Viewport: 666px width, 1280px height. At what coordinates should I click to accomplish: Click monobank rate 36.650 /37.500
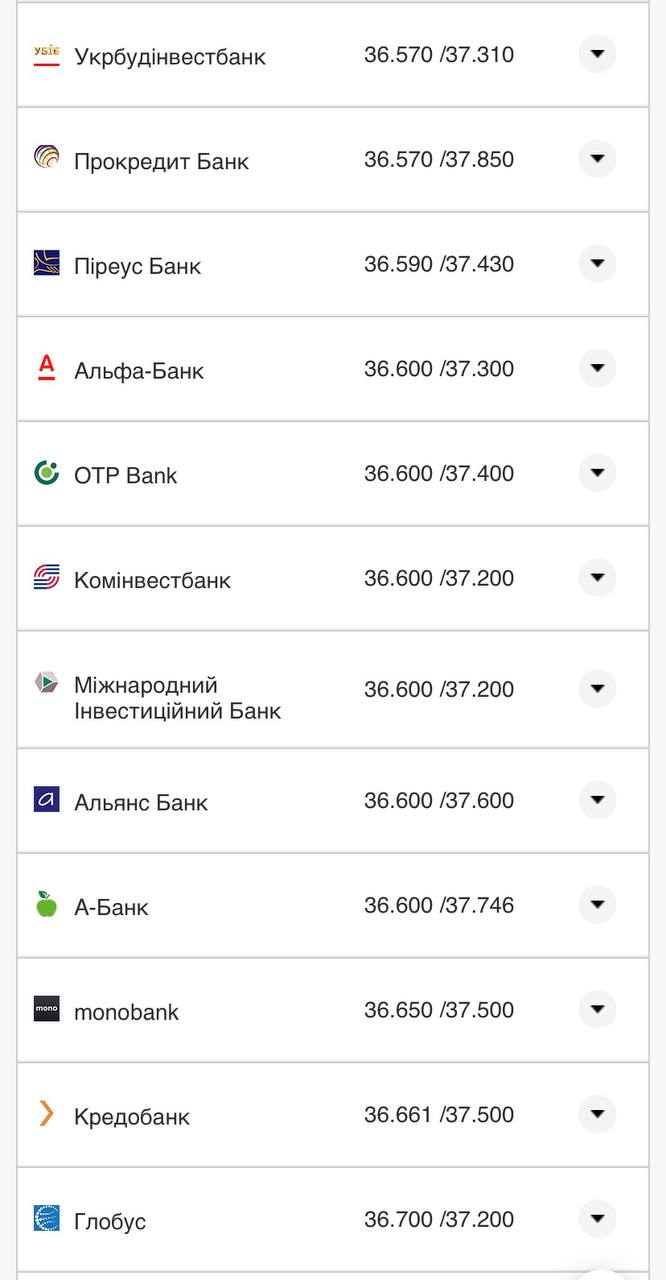(x=439, y=1010)
